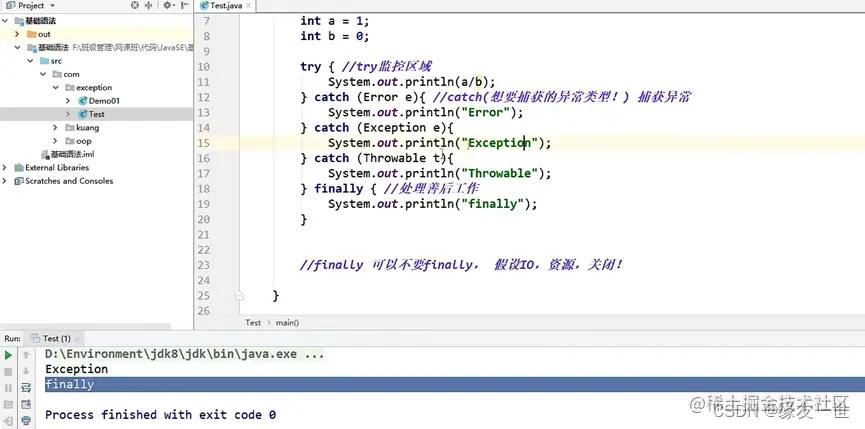Jump down the stack trace with the down arrow
This screenshot has width=865, height=429.
click(26, 372)
